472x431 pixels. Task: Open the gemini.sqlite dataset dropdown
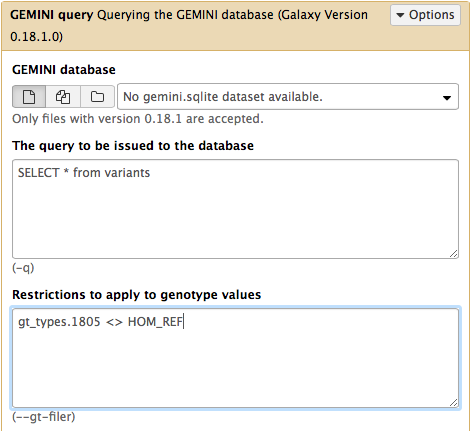(x=288, y=97)
